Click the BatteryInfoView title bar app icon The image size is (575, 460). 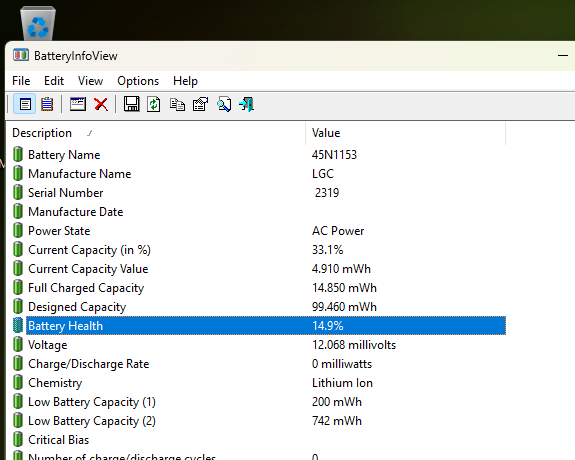pos(21,55)
